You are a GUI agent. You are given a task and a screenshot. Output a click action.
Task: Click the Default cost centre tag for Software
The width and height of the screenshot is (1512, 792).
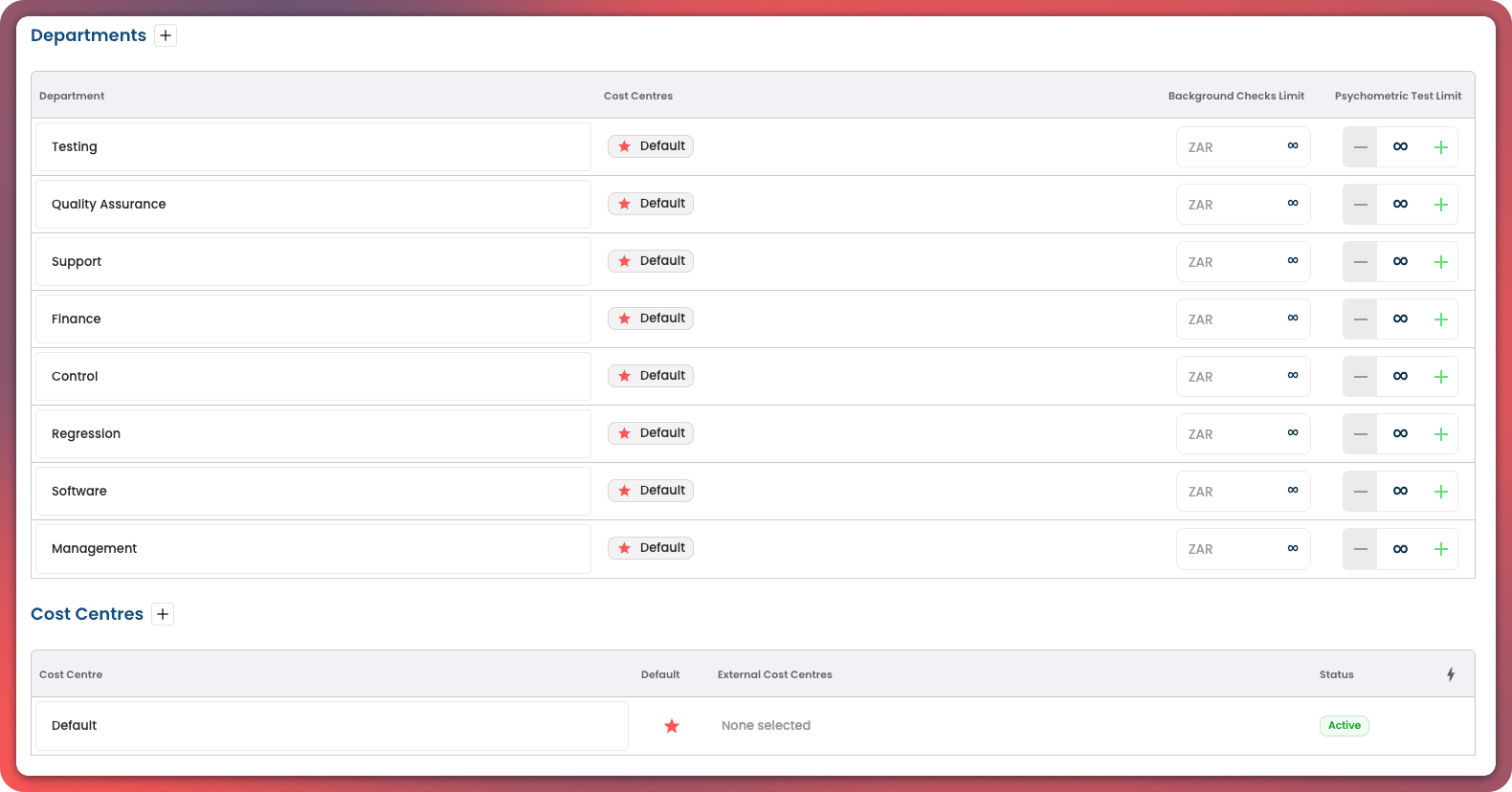coord(651,491)
